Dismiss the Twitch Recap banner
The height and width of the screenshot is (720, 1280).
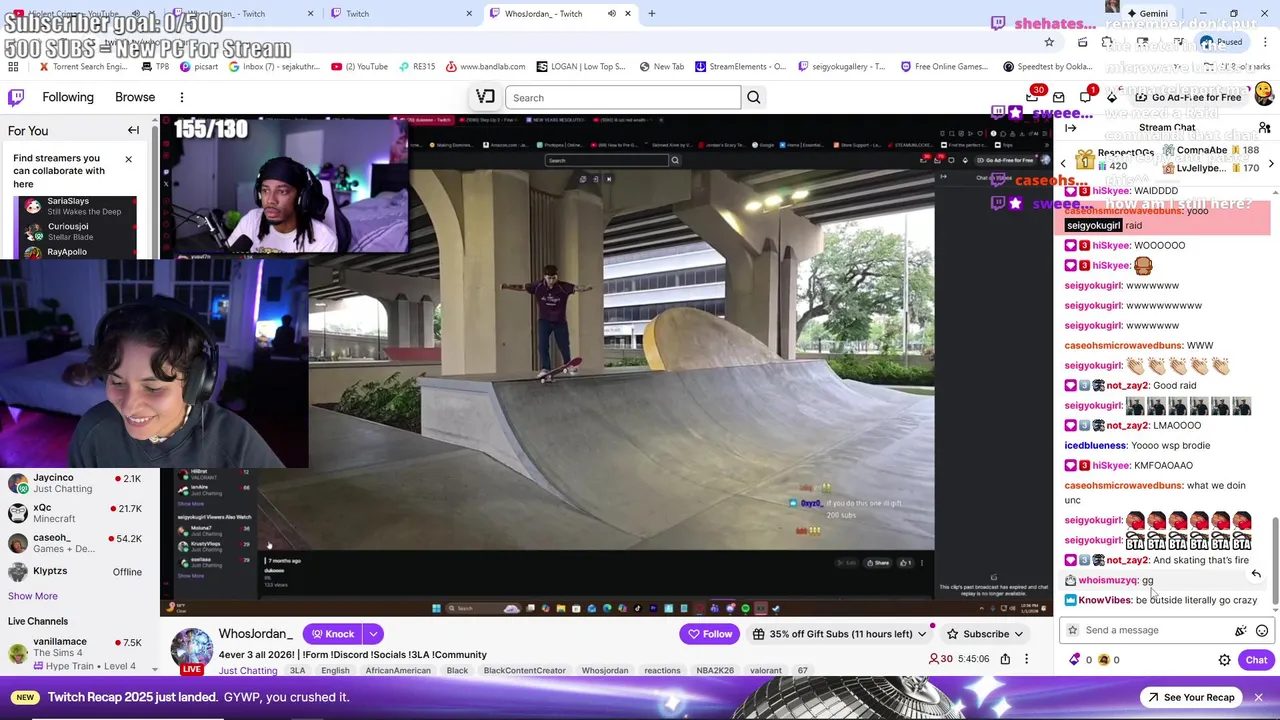[1259, 697]
